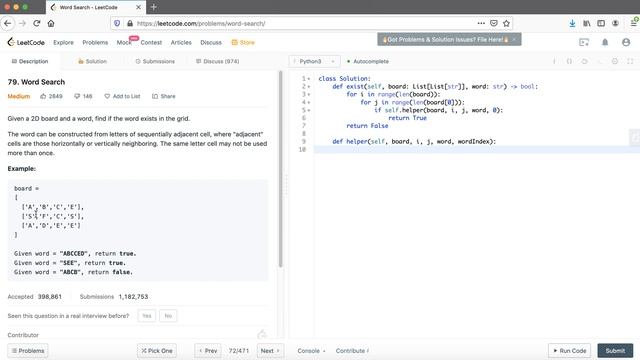The image size is (640, 360).
Task: Switch to the Solution tab
Action: [92, 61]
